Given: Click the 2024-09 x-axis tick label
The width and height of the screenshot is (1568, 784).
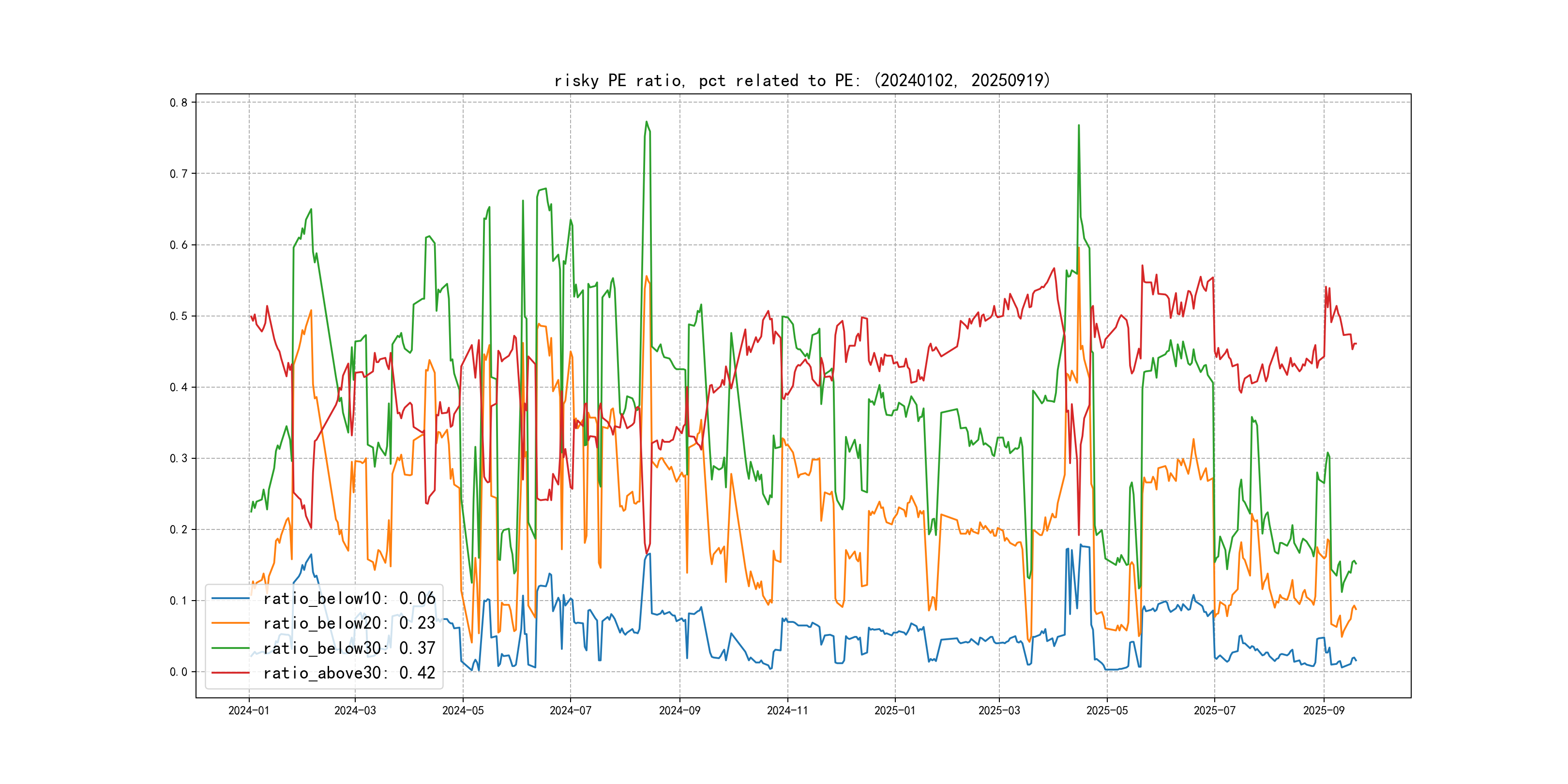Looking at the screenshot, I should [x=679, y=711].
